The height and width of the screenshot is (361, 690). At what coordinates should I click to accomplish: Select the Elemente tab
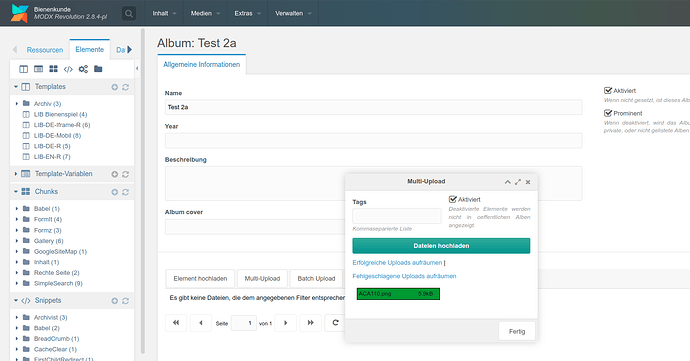(x=90, y=49)
